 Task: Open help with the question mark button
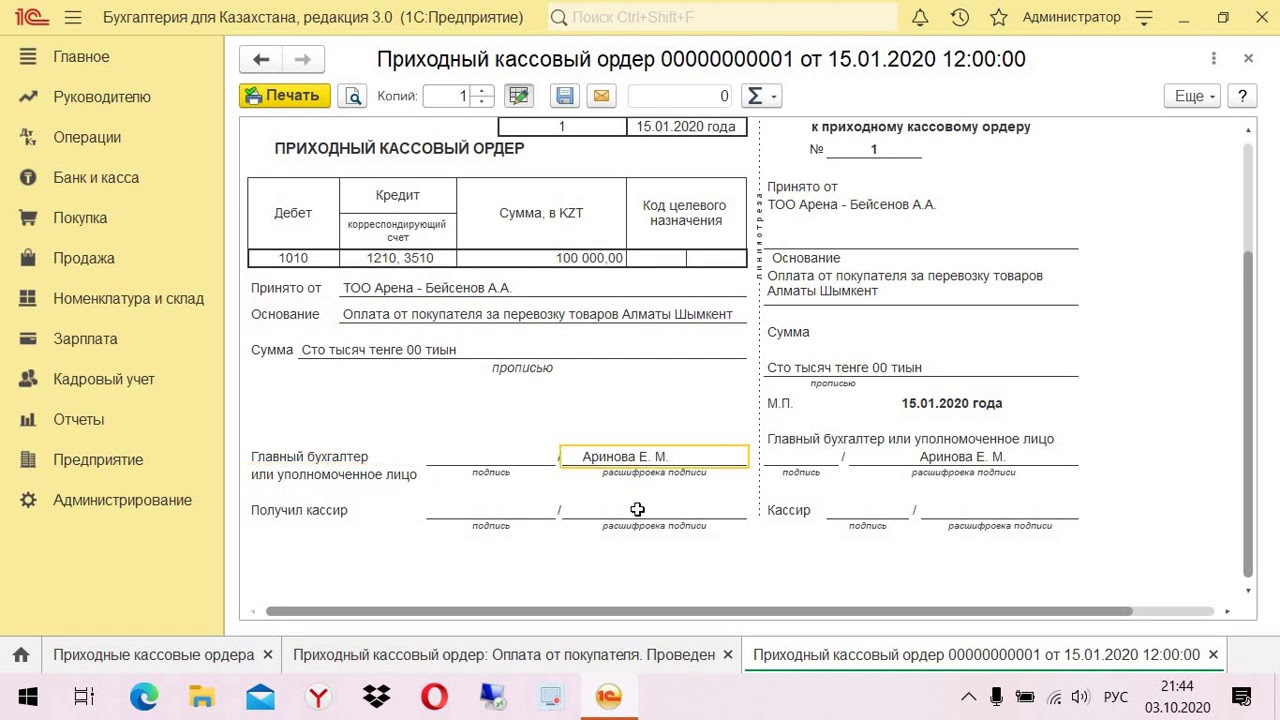1242,96
